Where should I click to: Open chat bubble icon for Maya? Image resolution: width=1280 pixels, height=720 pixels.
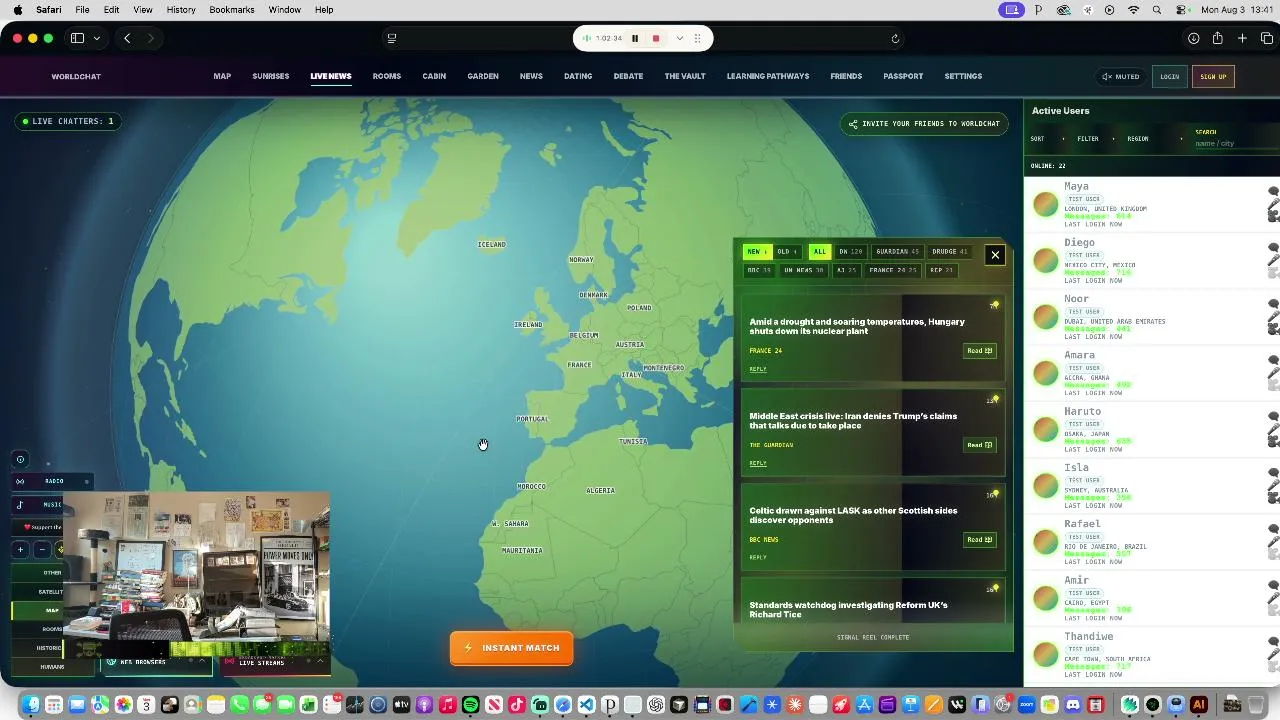[x=1273, y=191]
